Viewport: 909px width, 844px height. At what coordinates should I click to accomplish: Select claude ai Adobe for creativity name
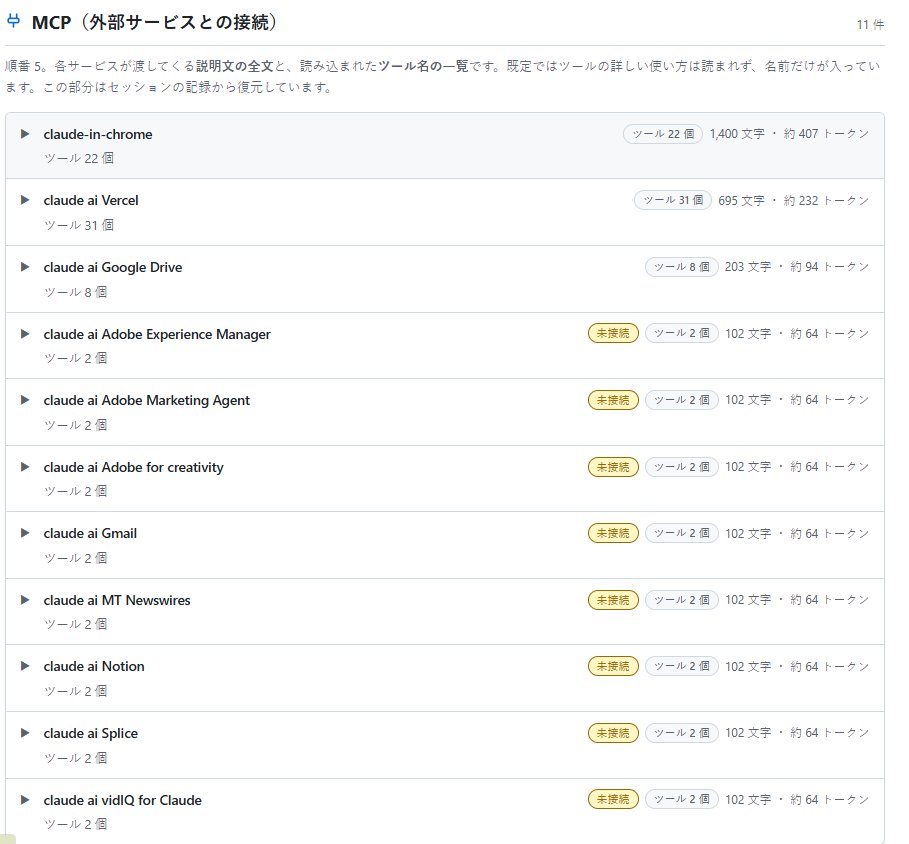[133, 467]
